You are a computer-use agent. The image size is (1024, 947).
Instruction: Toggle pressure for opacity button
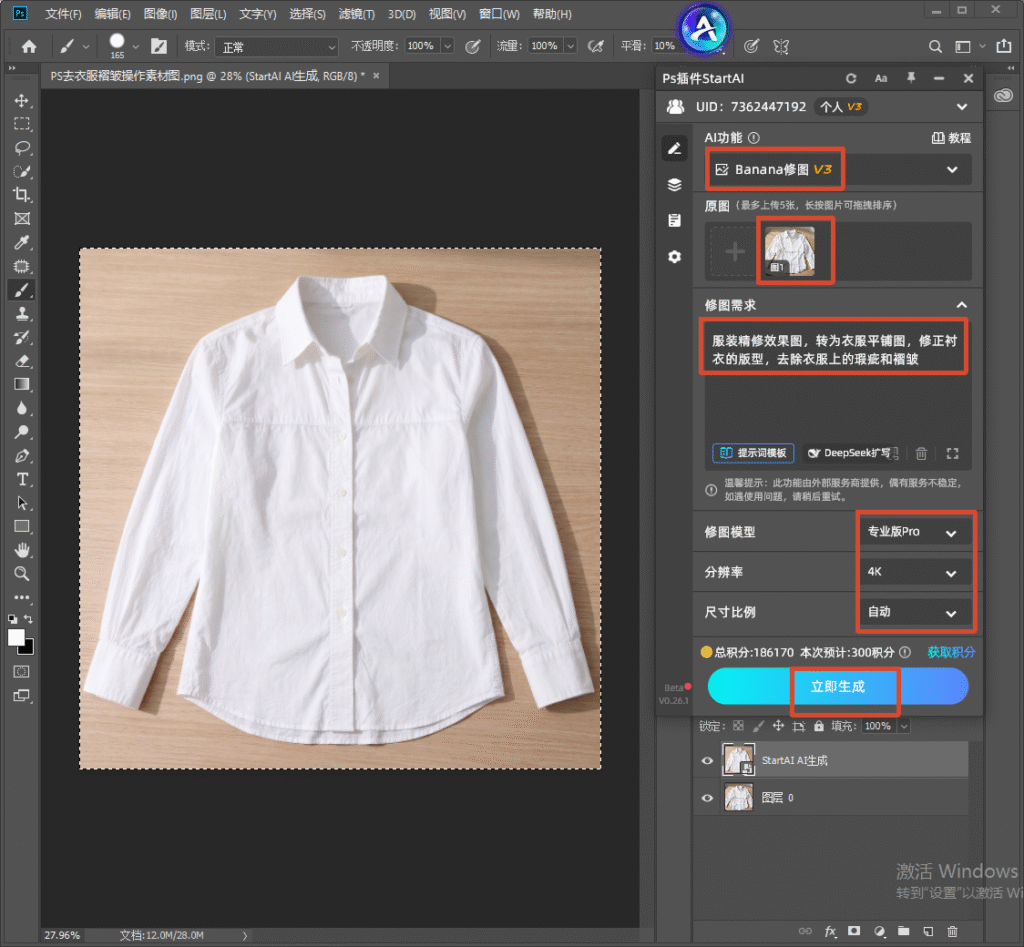point(472,46)
